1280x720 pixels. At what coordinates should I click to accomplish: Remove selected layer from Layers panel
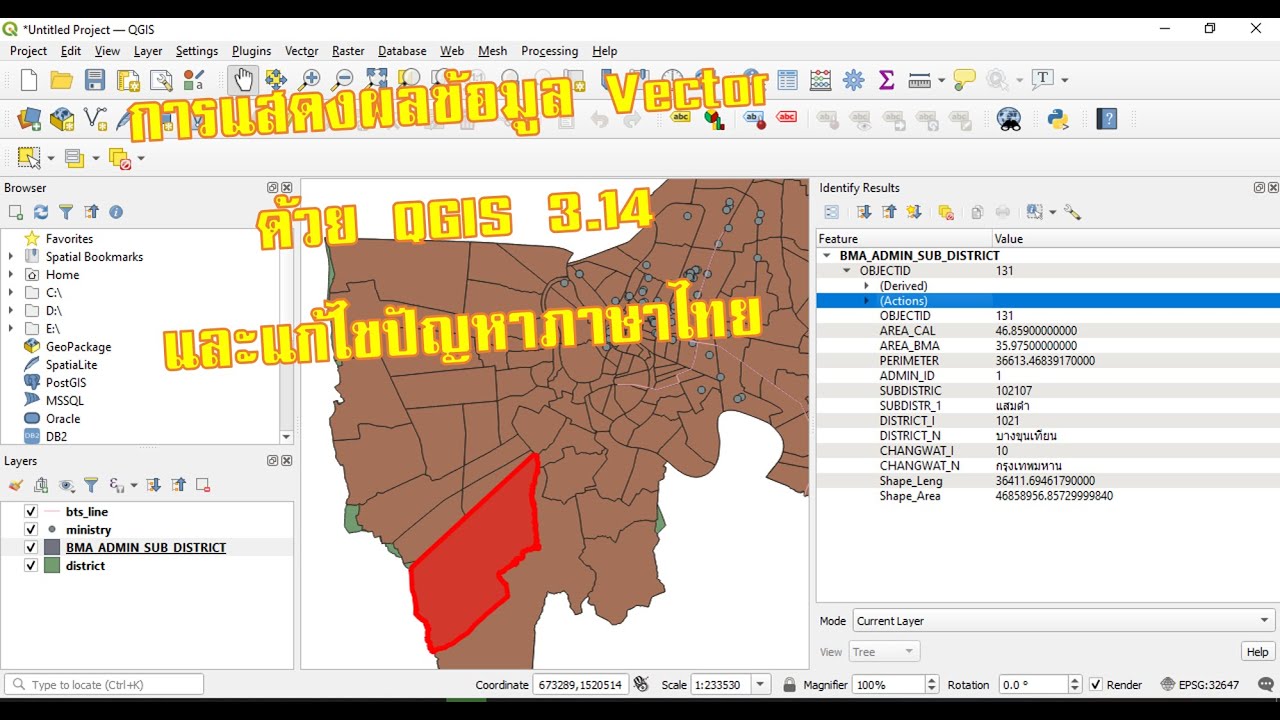point(203,485)
